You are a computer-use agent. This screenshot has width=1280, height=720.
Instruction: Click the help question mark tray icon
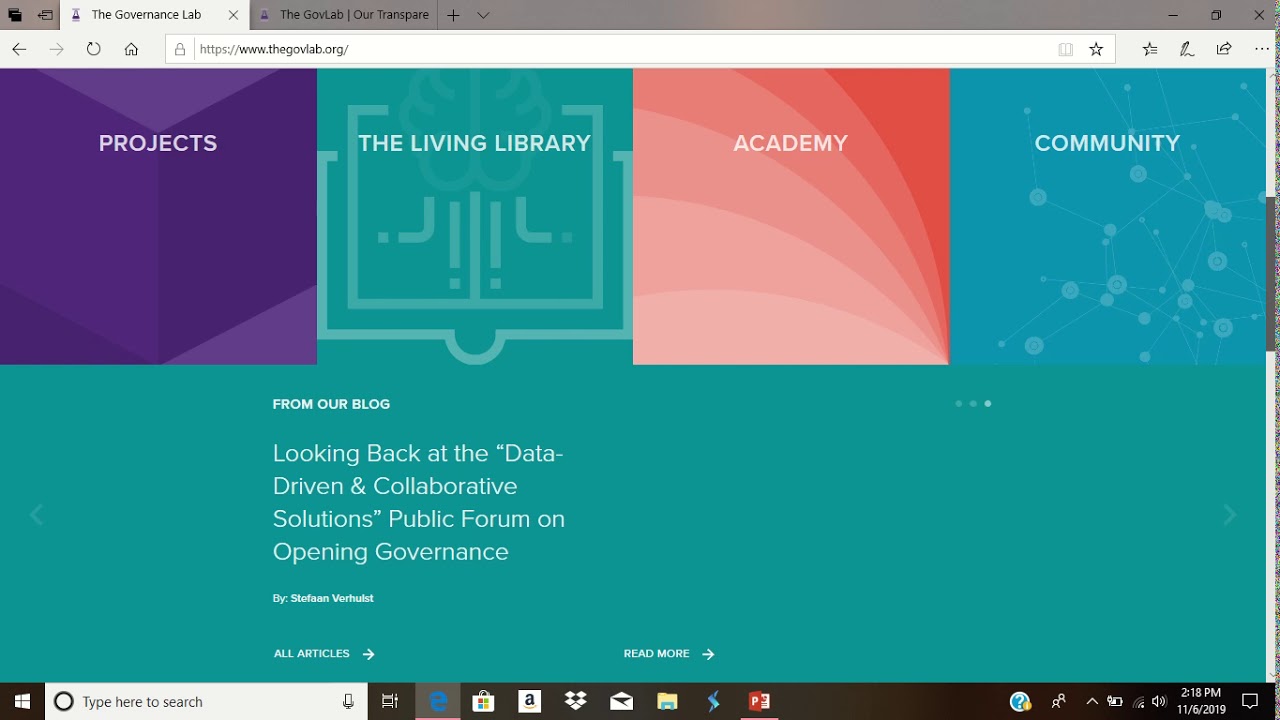pyautogui.click(x=1020, y=701)
